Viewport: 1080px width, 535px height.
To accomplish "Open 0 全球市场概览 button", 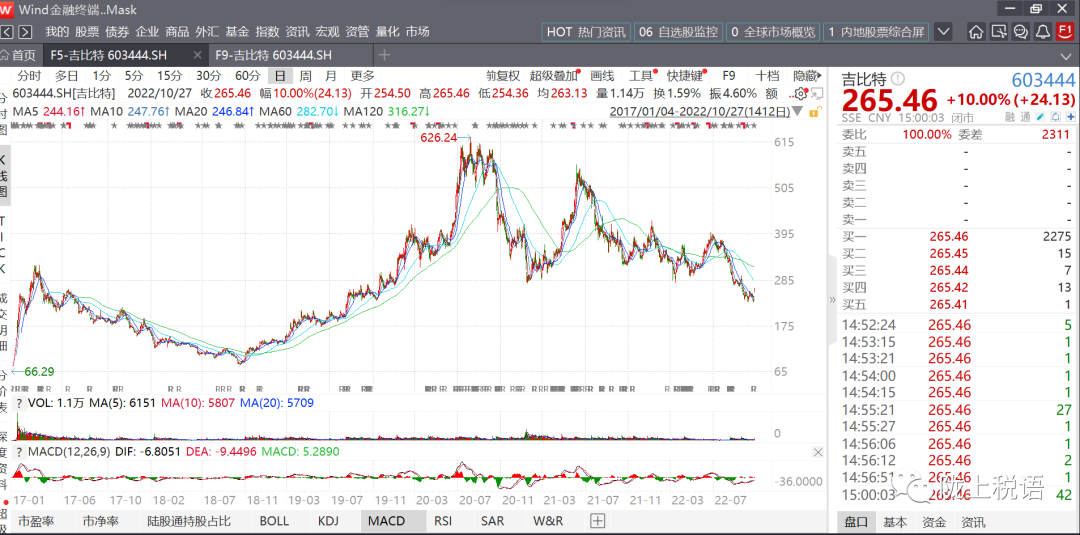I will click(772, 32).
